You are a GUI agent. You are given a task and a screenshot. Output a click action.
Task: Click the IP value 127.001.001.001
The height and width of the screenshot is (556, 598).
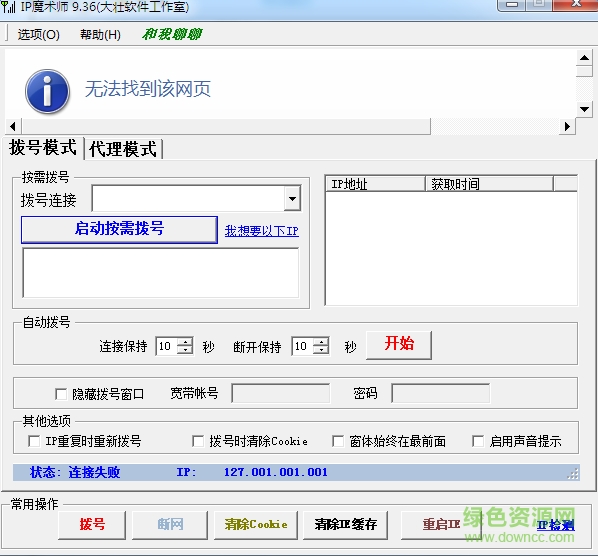point(275,472)
